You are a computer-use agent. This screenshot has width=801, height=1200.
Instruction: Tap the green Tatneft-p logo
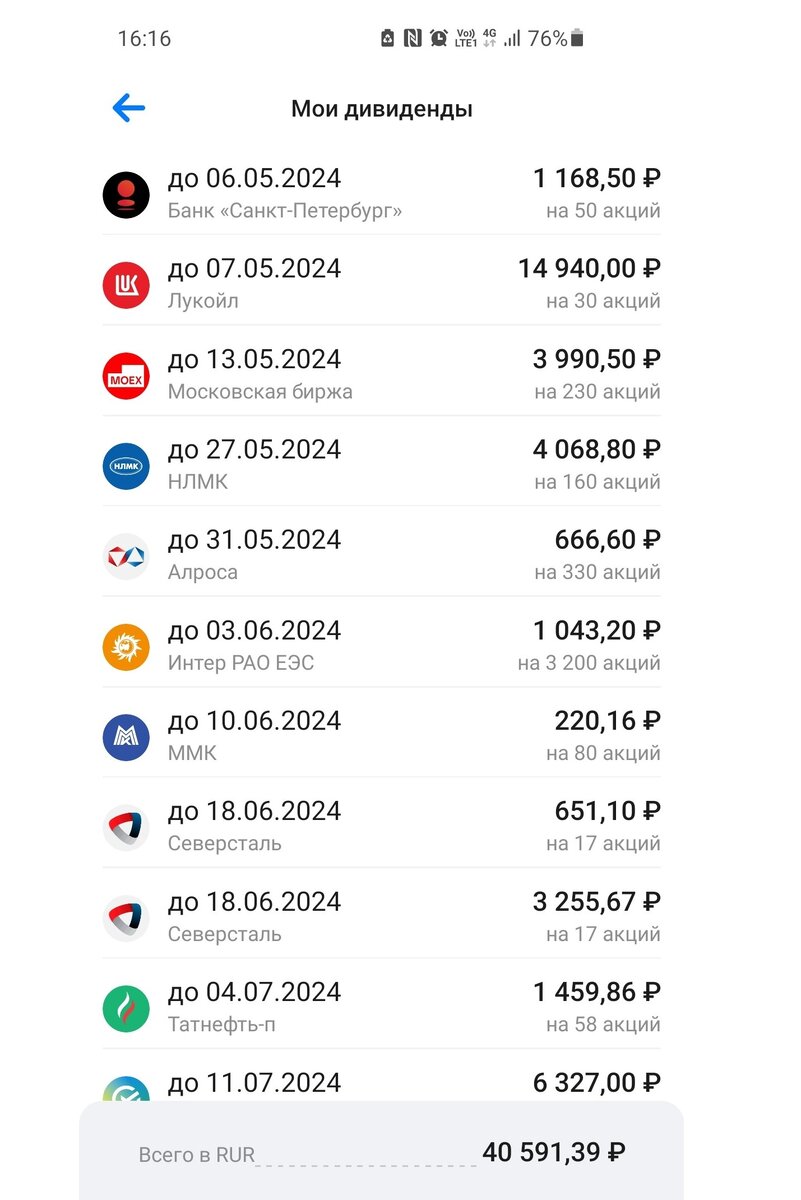coord(126,1009)
